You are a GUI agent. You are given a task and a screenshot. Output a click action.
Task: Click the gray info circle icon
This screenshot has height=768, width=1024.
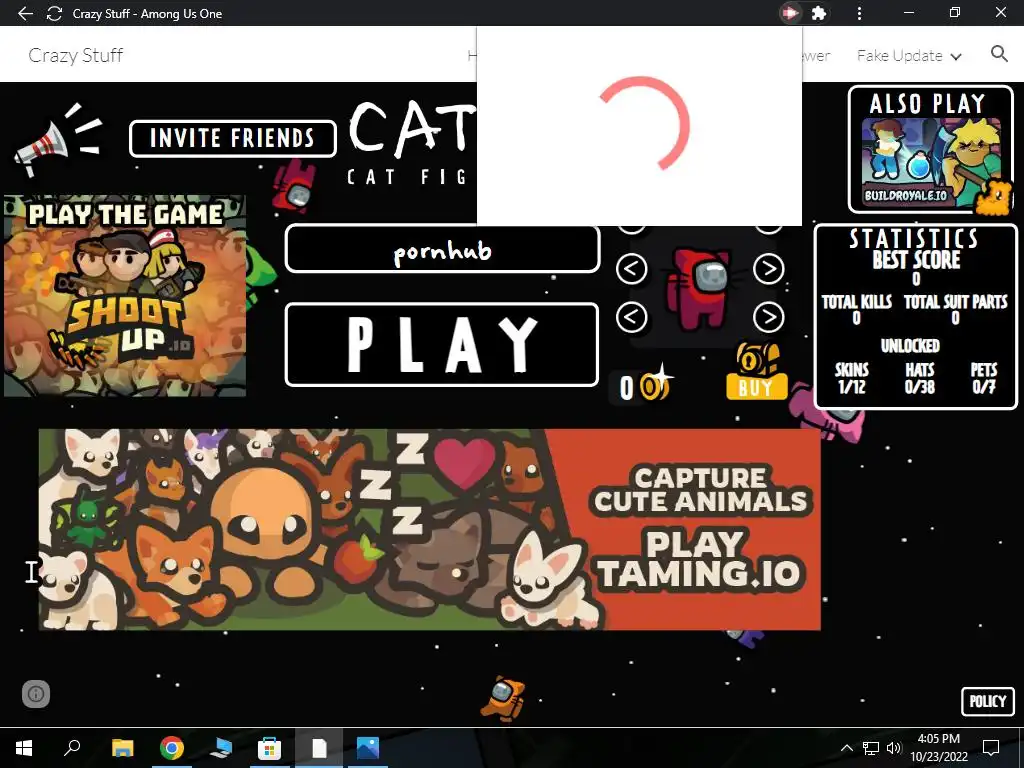tap(36, 694)
